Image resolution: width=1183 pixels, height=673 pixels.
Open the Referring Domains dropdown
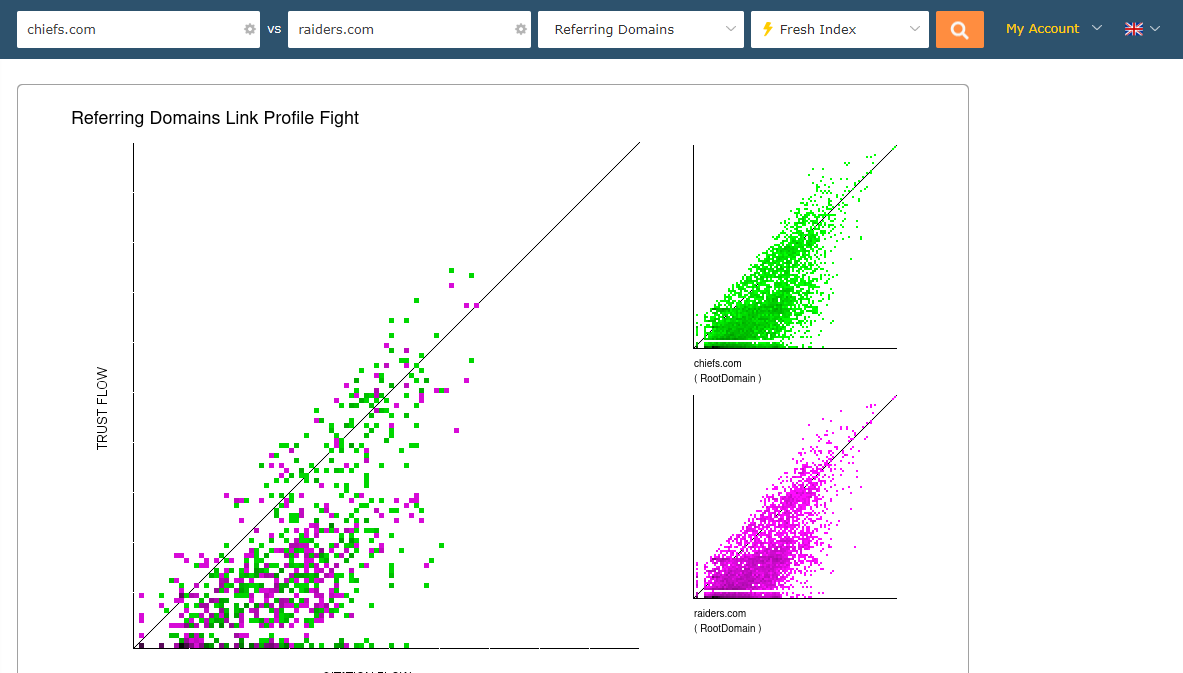coord(640,30)
